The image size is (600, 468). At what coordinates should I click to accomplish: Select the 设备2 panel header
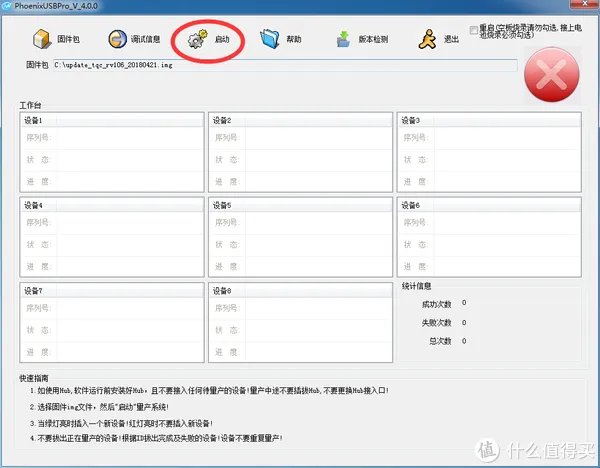(x=300, y=120)
